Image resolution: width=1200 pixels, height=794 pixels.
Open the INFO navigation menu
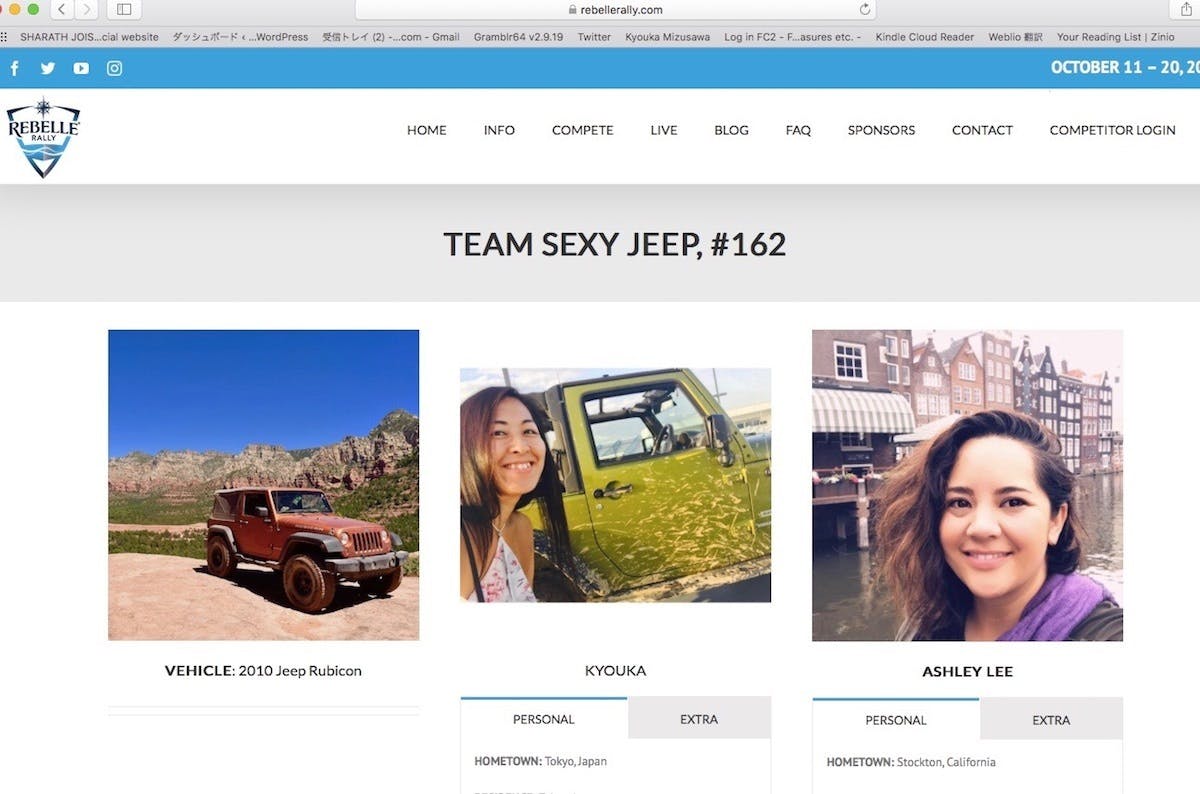tap(499, 130)
